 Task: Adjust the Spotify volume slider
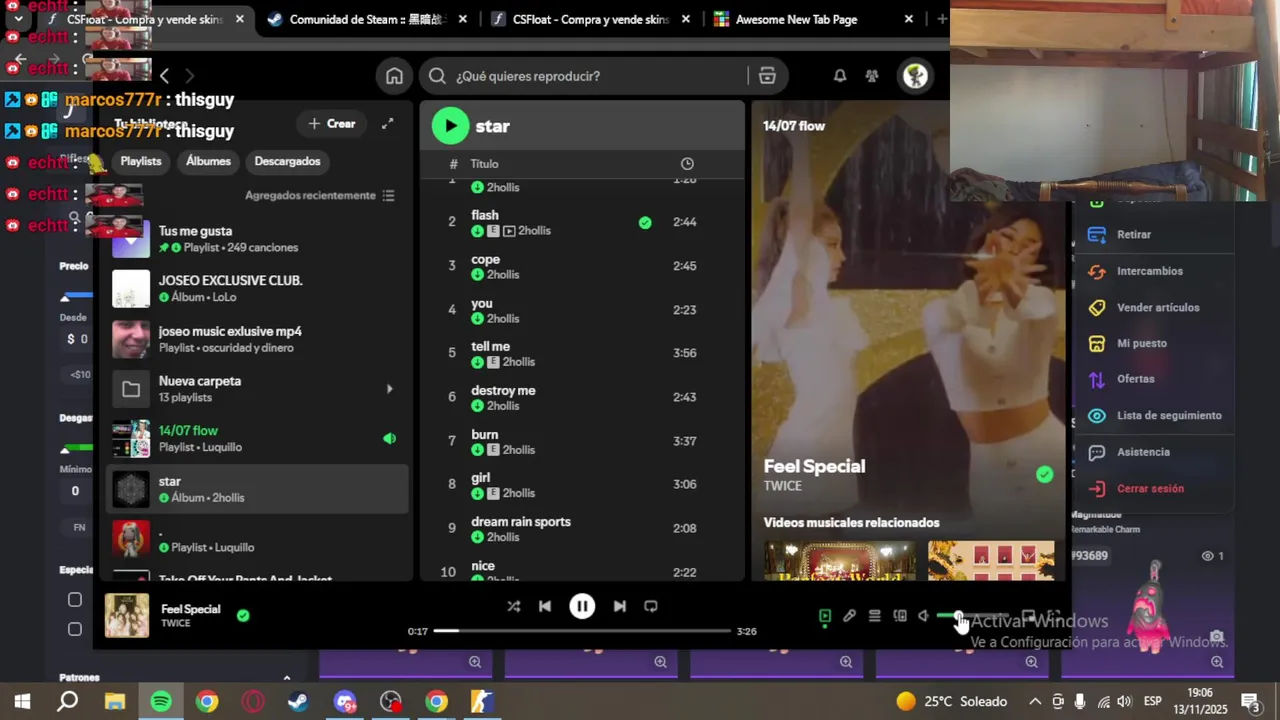pyautogui.click(x=972, y=616)
